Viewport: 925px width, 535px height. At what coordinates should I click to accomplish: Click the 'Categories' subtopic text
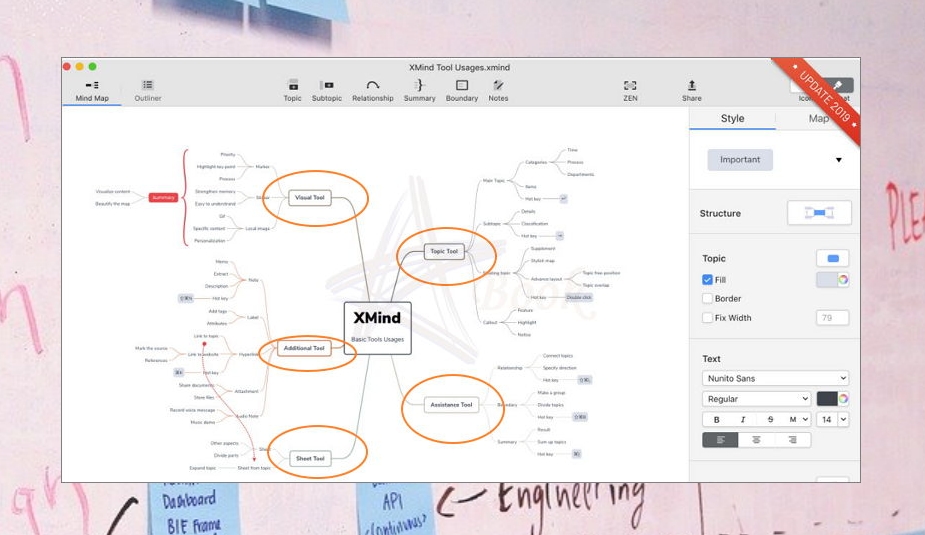coord(536,162)
